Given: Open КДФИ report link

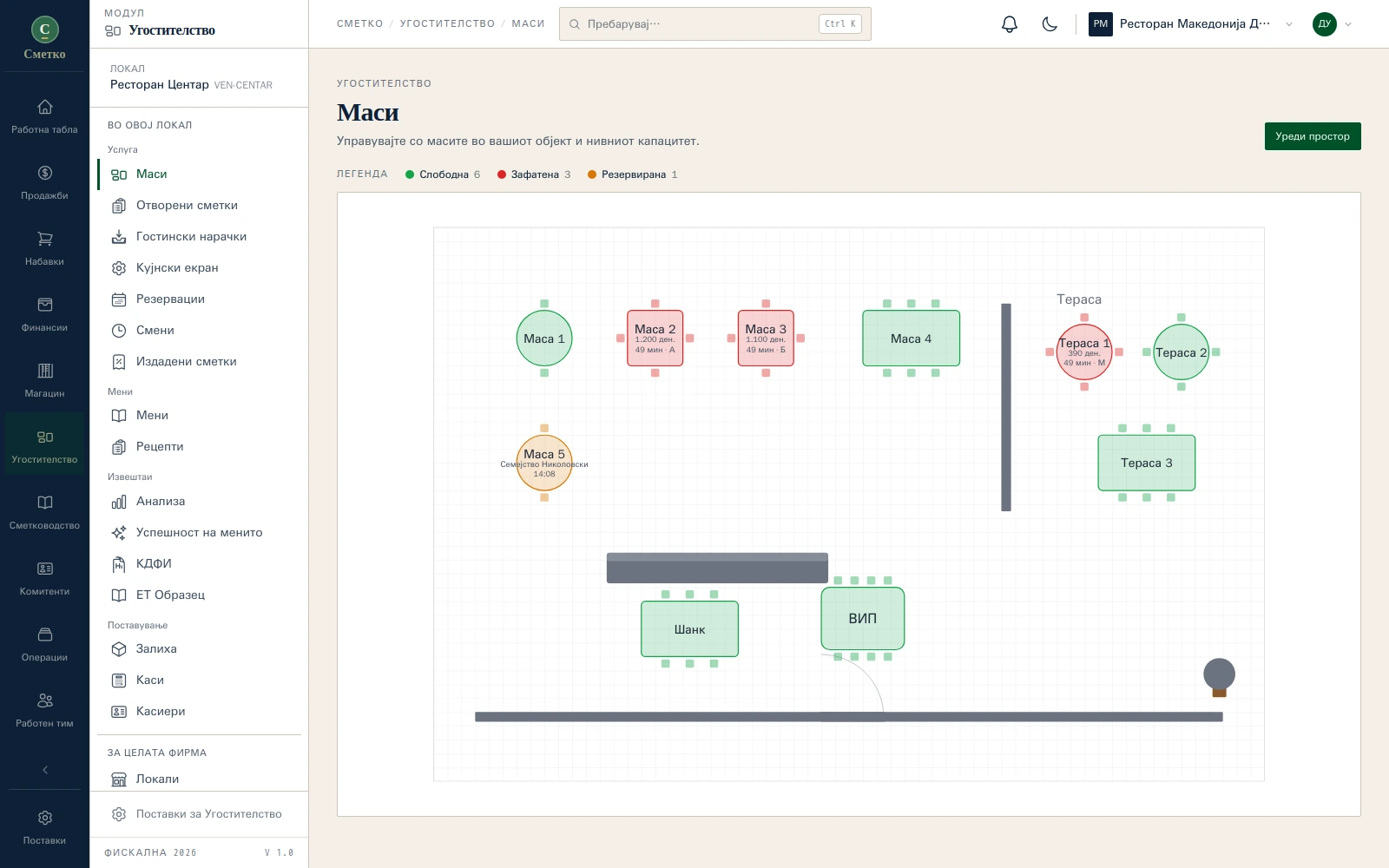Looking at the screenshot, I should tap(199, 564).
